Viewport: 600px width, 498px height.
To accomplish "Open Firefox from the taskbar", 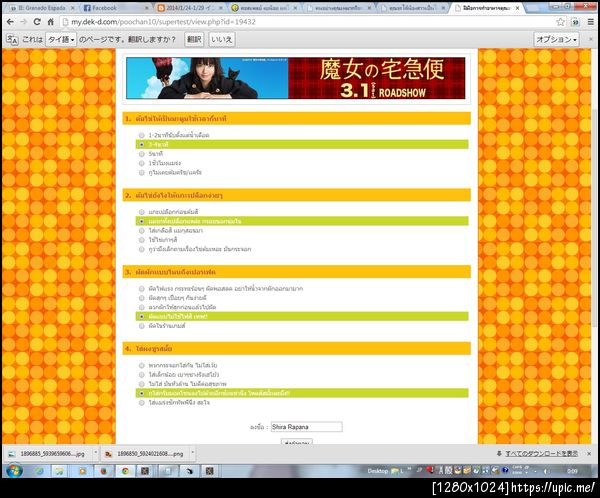I will (104, 471).
